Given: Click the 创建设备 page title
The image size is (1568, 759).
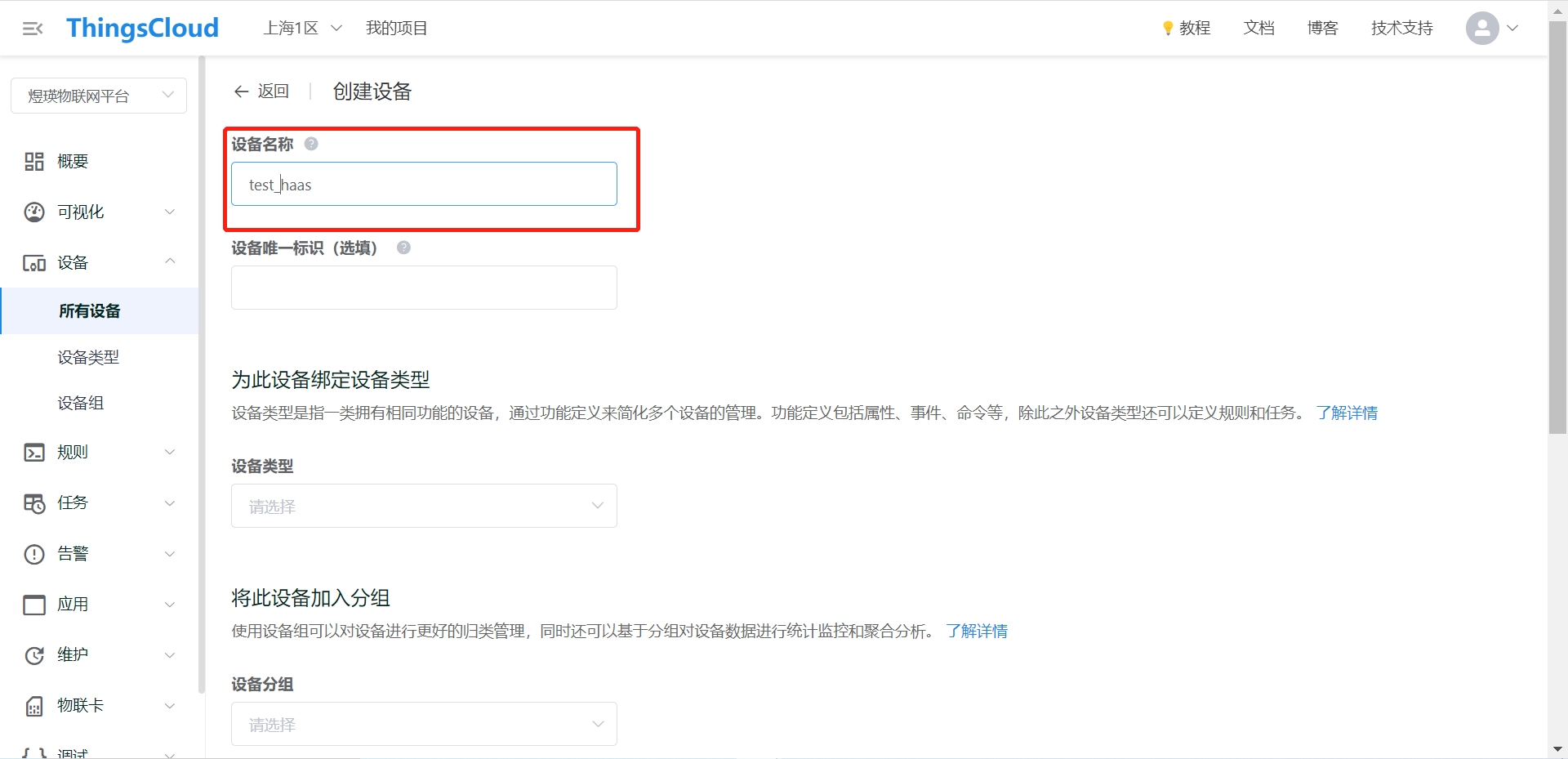Looking at the screenshot, I should coord(372,92).
